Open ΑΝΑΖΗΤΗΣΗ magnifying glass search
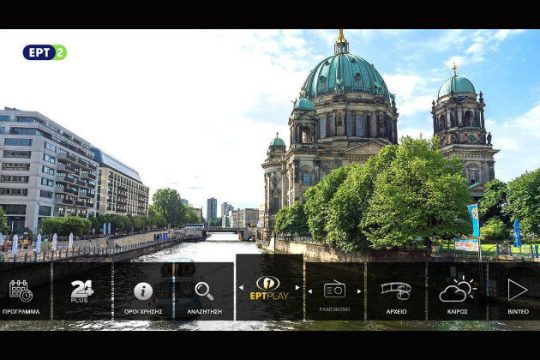The height and width of the screenshot is (360, 540). tap(204, 291)
